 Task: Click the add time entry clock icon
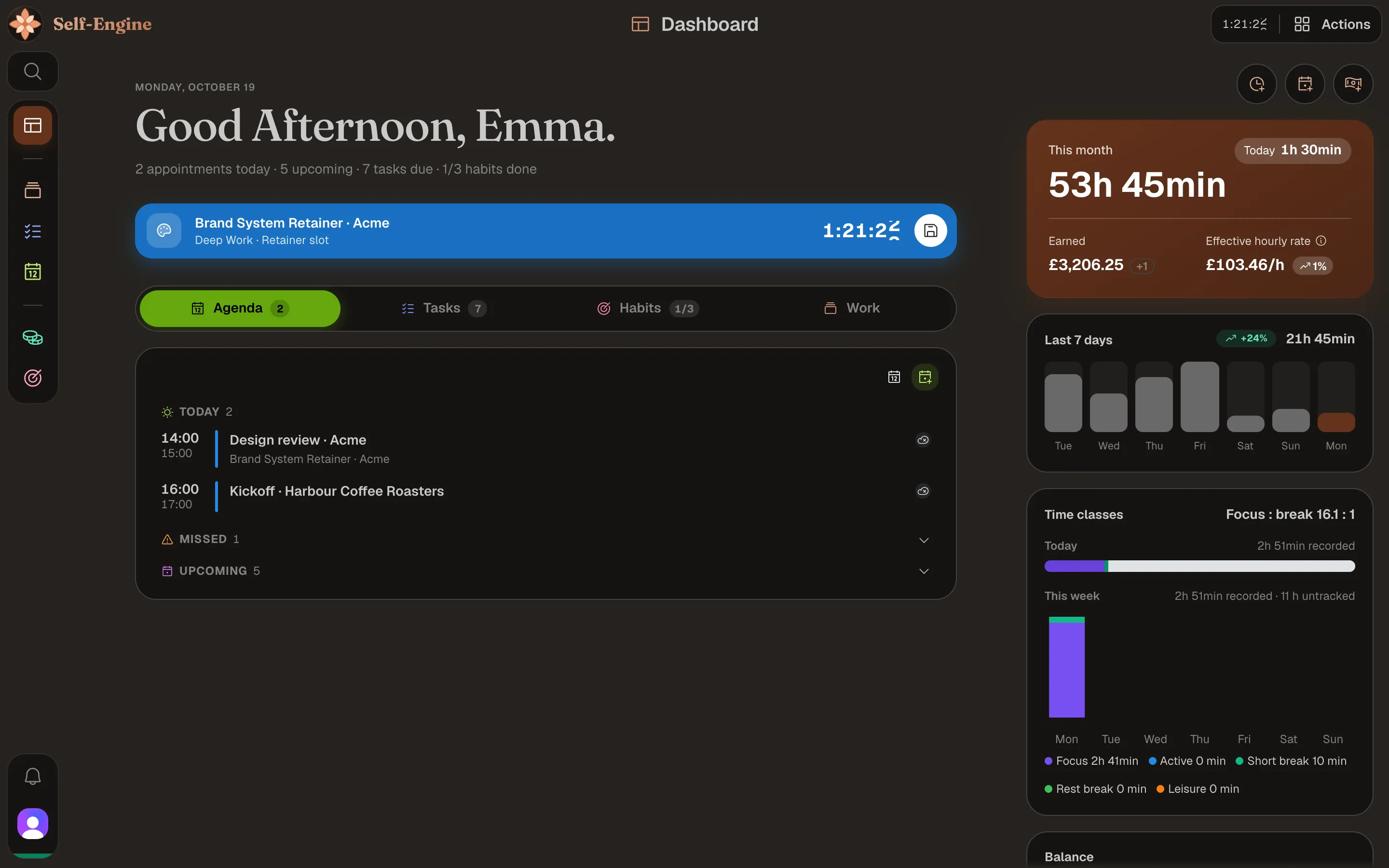coord(1257,84)
